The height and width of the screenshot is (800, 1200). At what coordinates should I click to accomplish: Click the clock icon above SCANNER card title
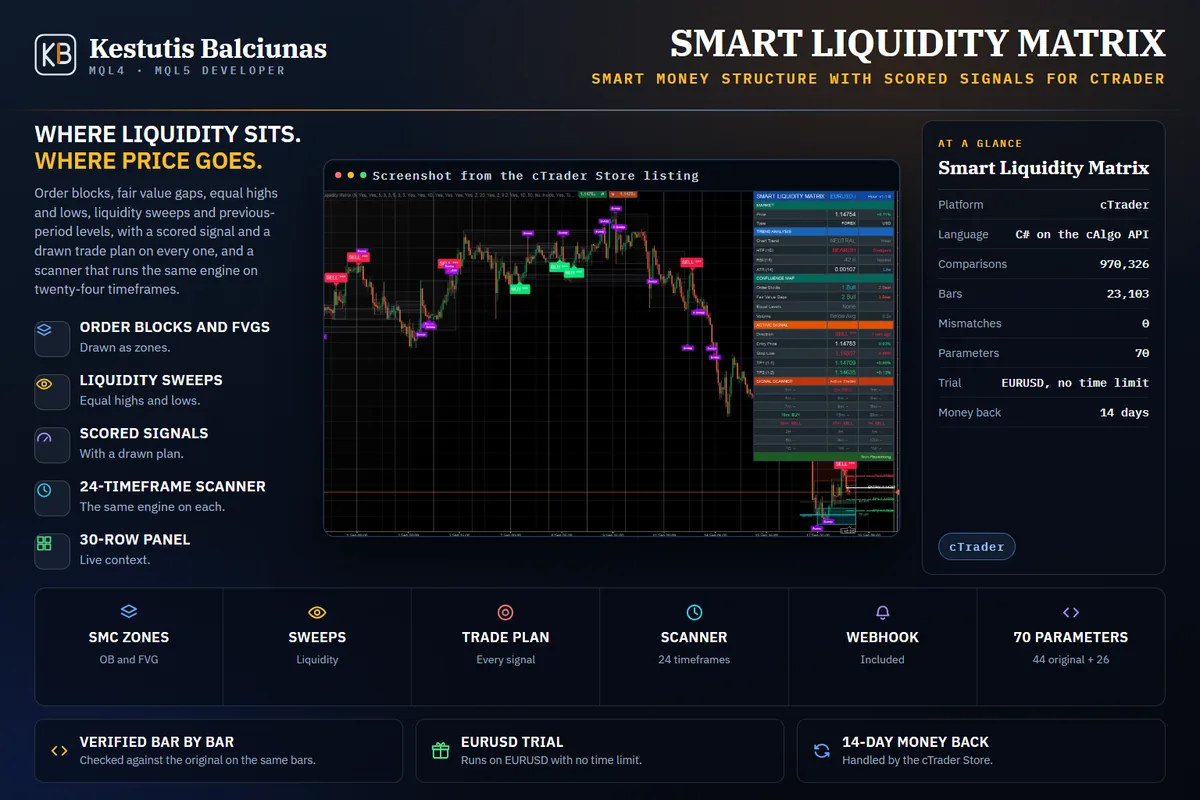tap(694, 612)
